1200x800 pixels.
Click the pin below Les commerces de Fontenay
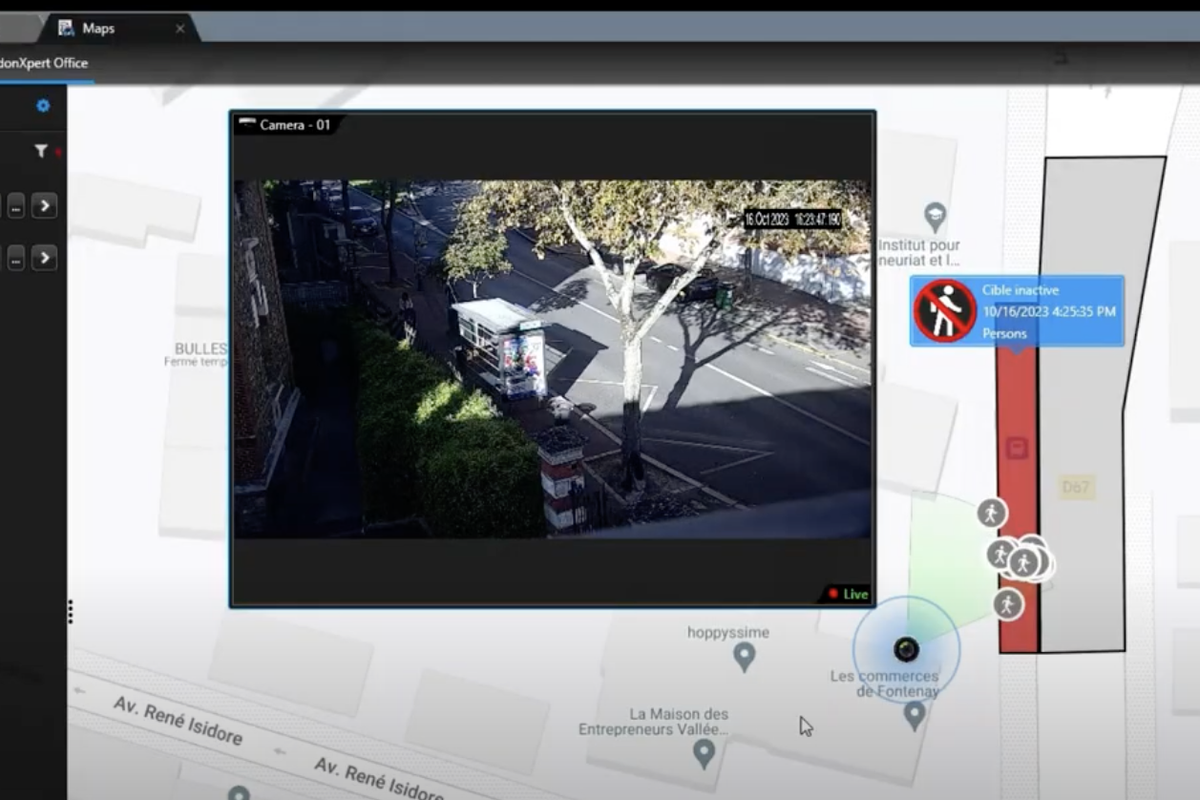point(914,715)
